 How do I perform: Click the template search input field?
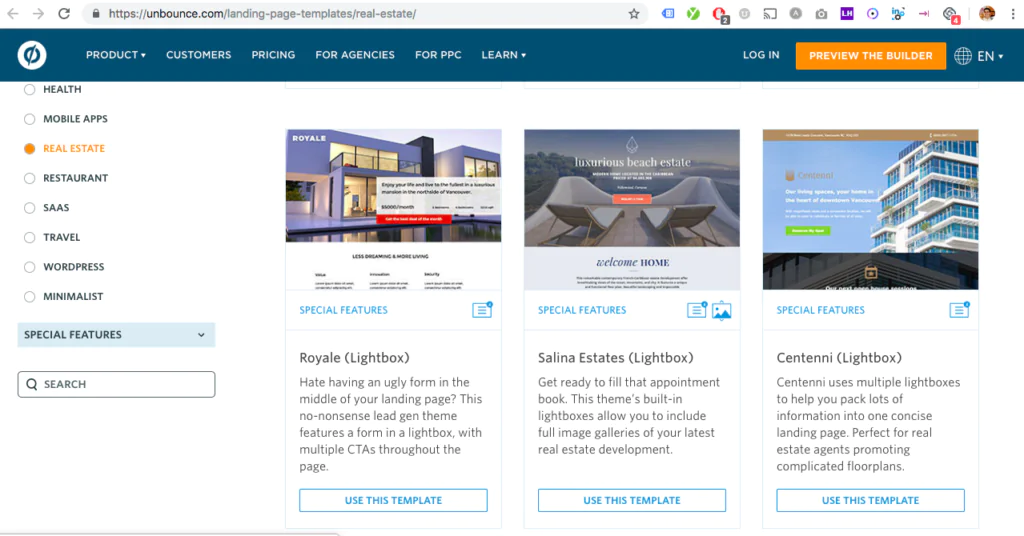click(x=116, y=384)
